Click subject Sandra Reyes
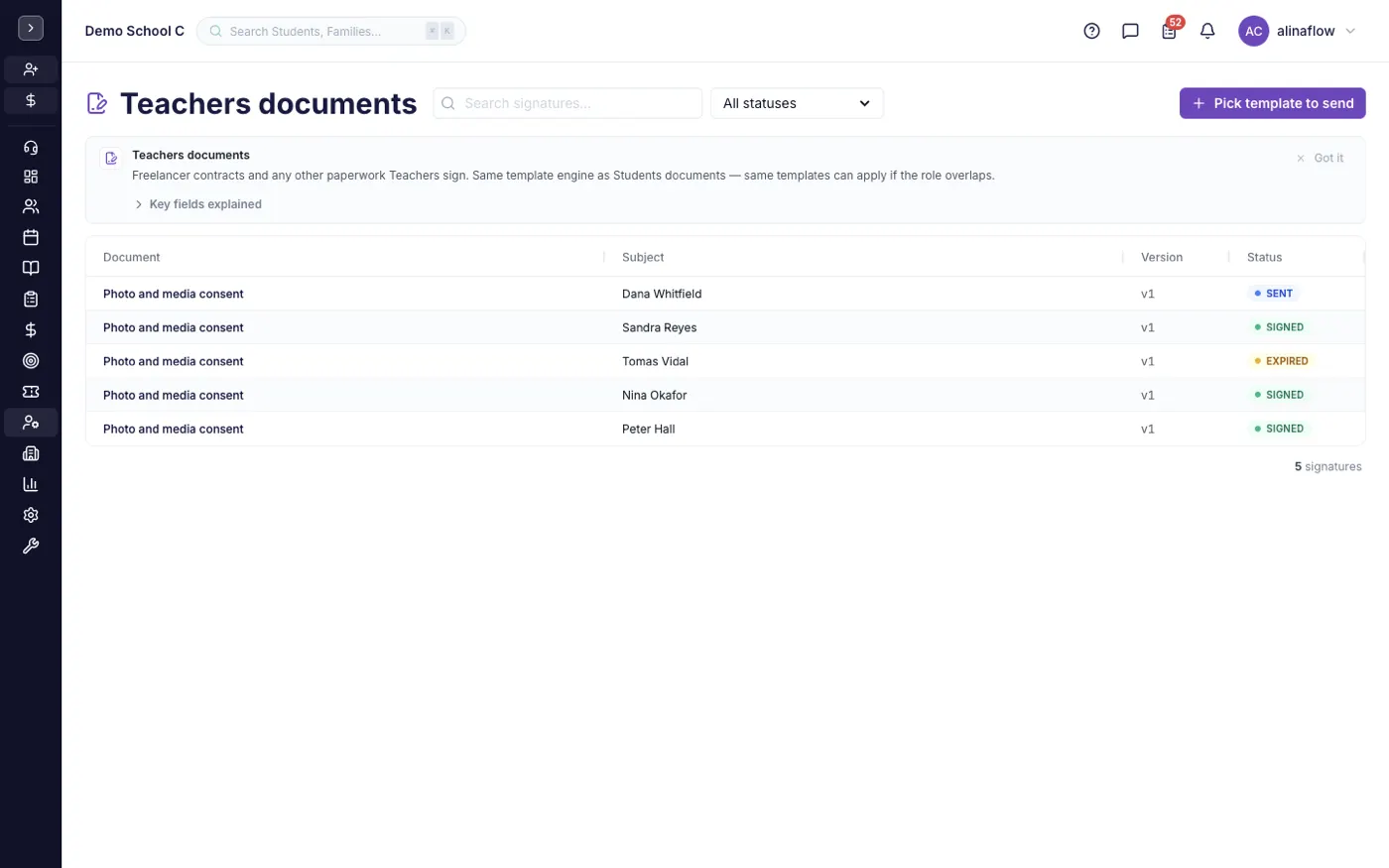The width and height of the screenshot is (1389, 868). click(x=659, y=327)
